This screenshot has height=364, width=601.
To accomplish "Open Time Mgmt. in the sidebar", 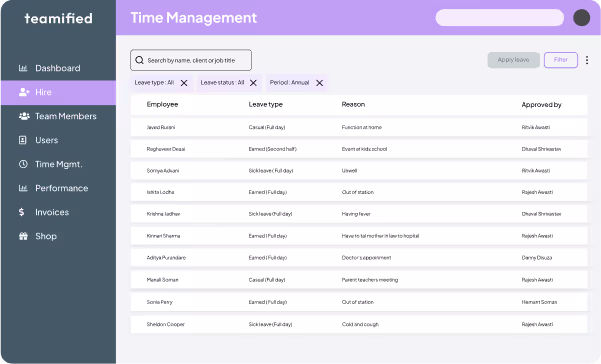I will pyautogui.click(x=59, y=164).
